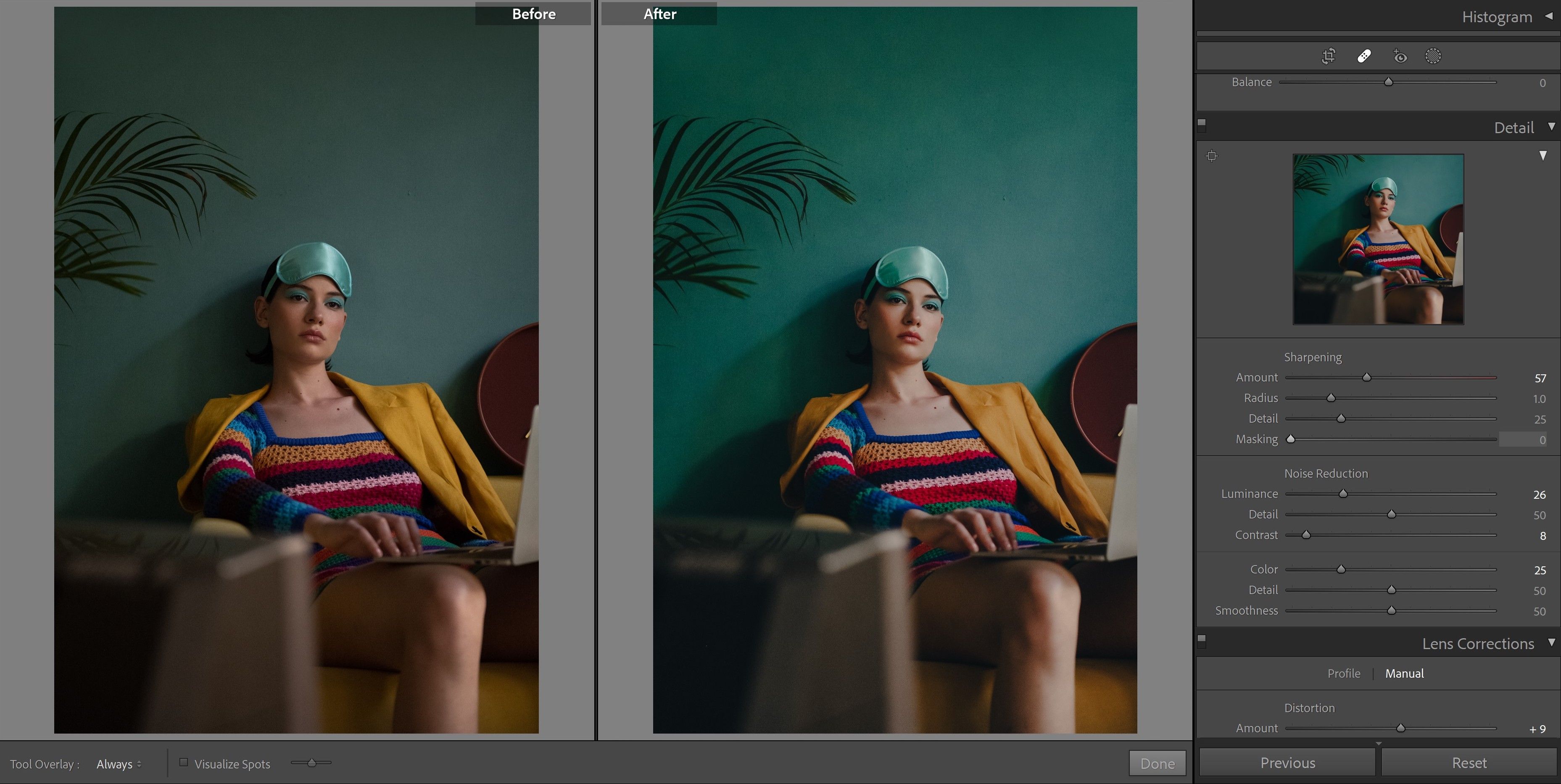Hide the detail preview with triangle
Screen dimensions: 1561x784
1543,156
